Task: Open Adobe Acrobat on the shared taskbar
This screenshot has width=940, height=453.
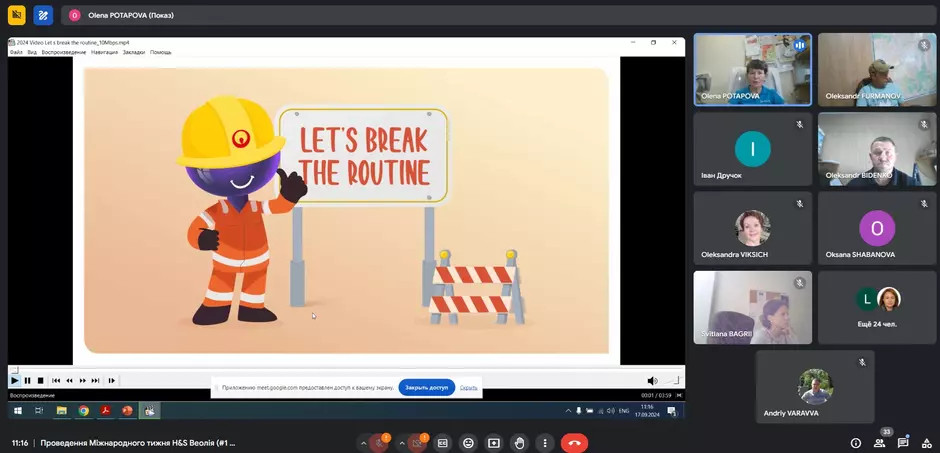Action: [x=106, y=410]
